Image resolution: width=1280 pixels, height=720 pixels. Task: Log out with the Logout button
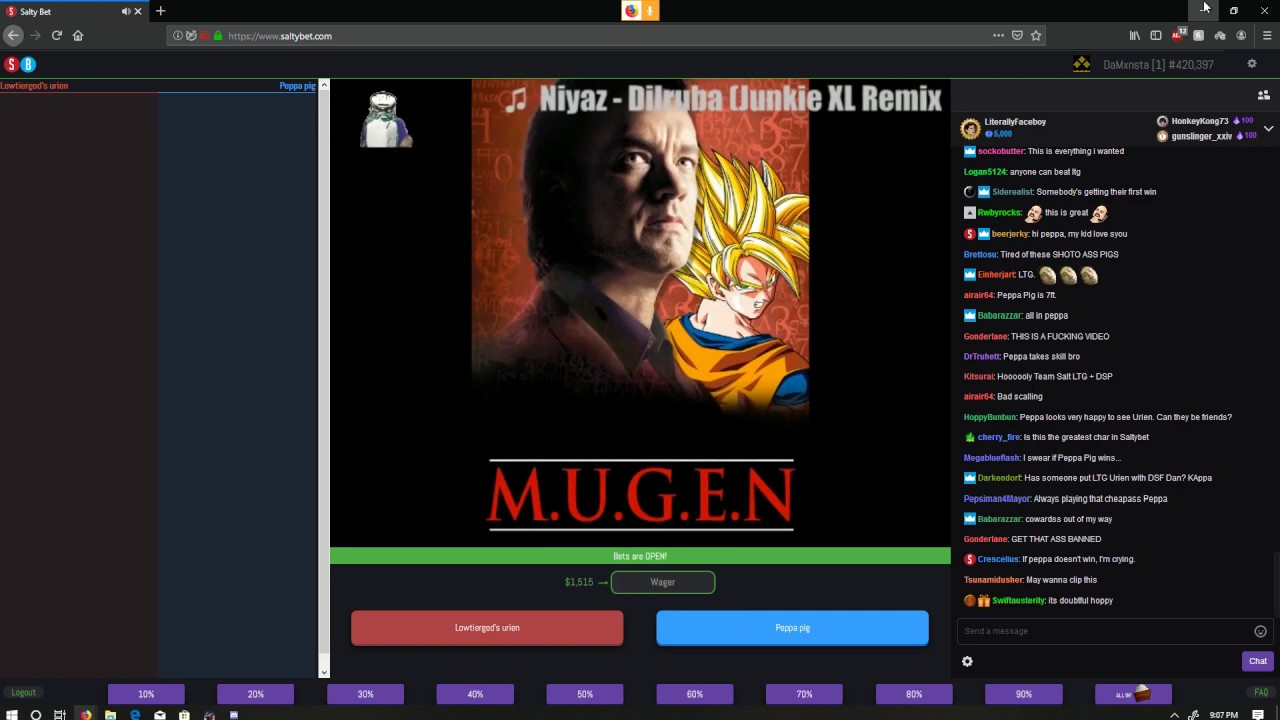click(x=23, y=692)
